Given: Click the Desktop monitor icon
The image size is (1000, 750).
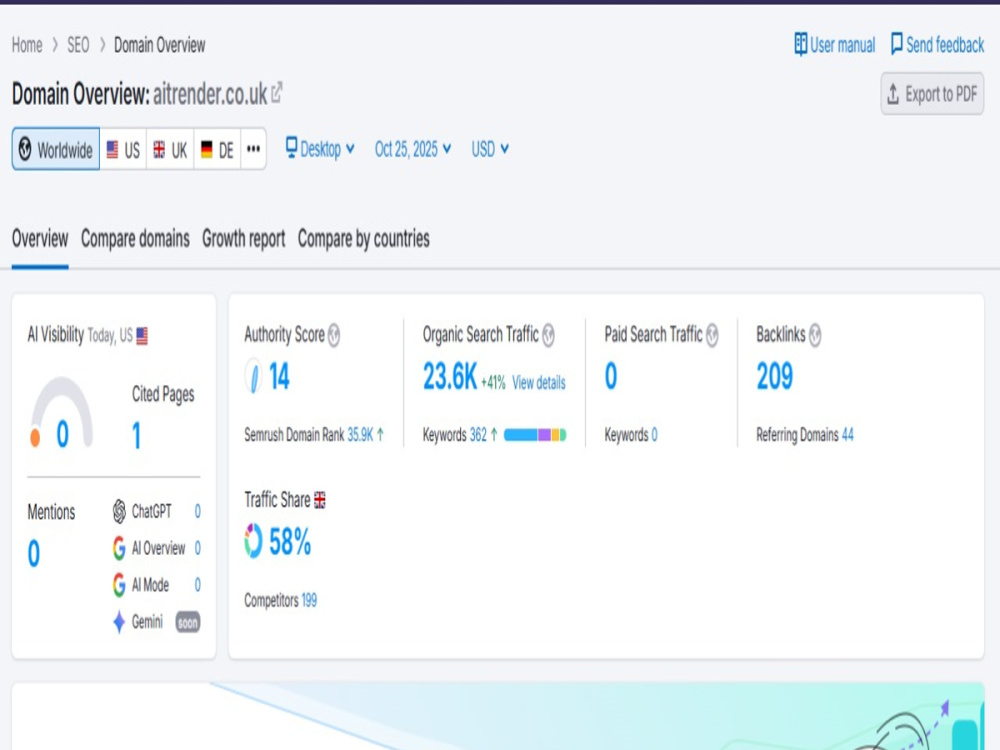Looking at the screenshot, I should pos(291,148).
